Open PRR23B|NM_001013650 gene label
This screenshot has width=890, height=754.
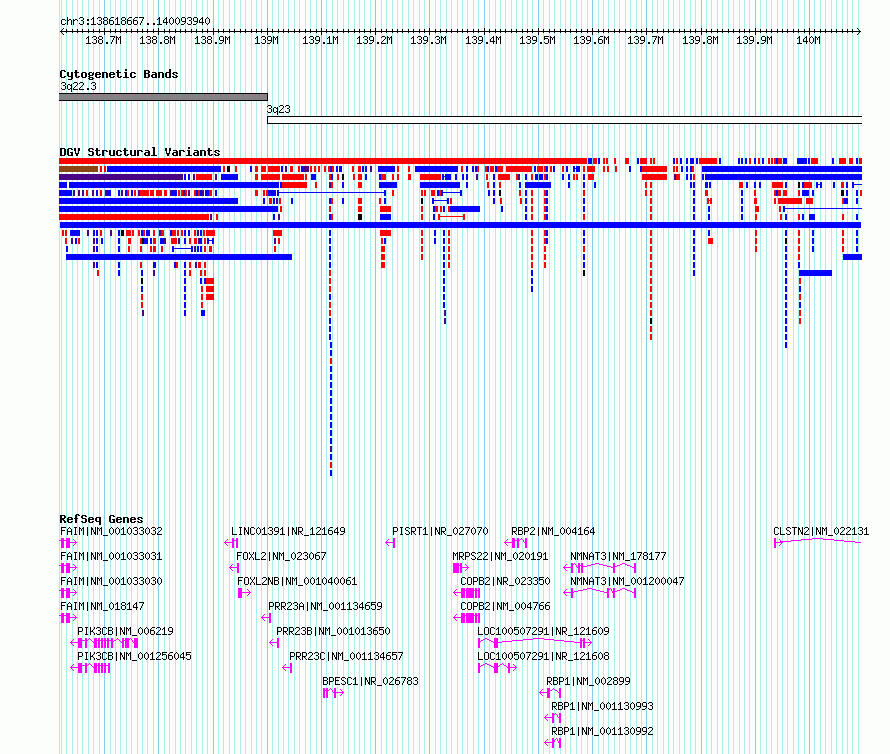(333, 631)
